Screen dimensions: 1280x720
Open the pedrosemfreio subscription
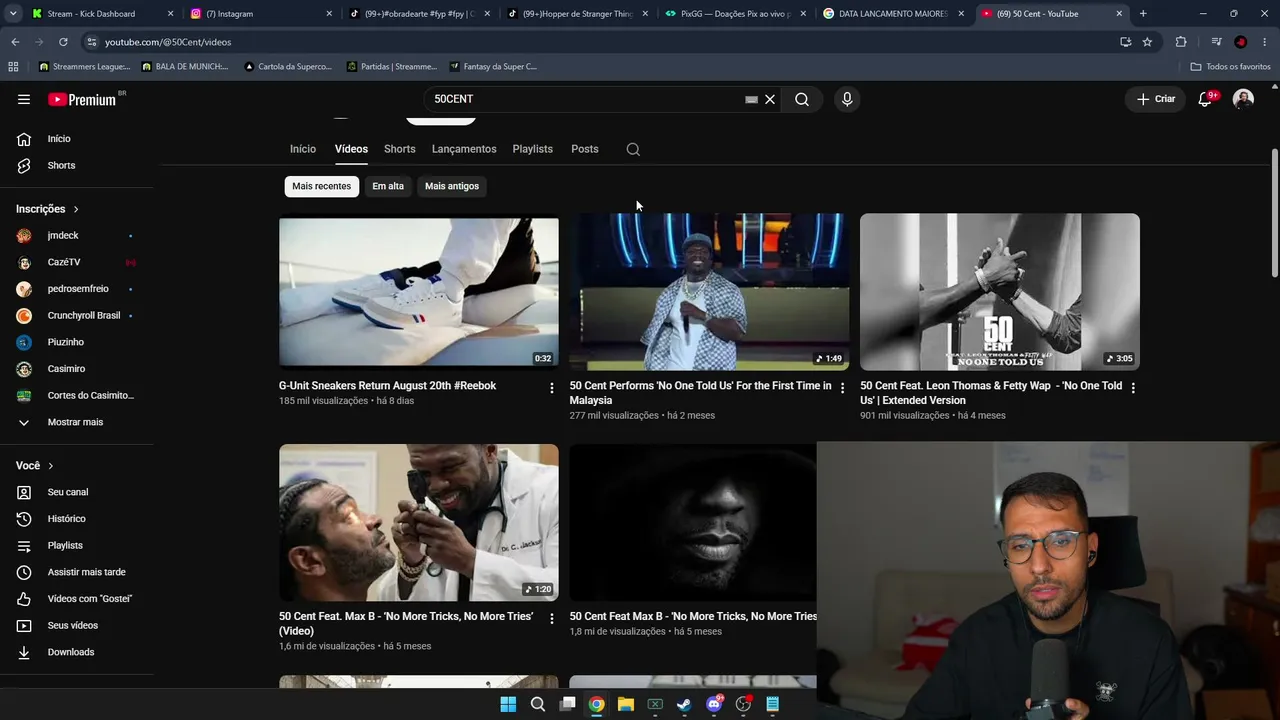pyautogui.click(x=77, y=289)
